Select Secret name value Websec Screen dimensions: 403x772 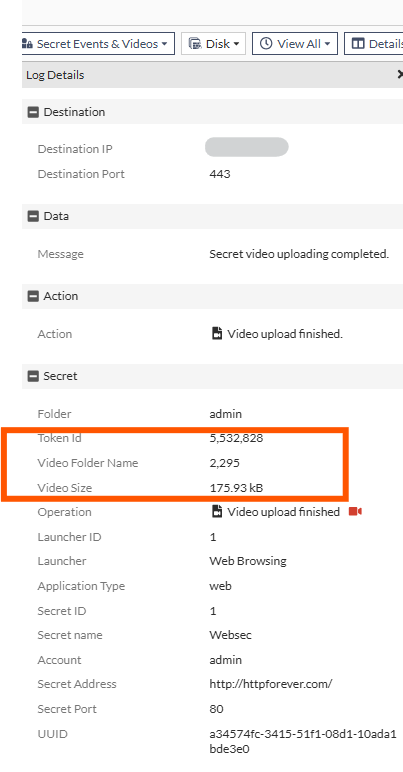tap(230, 635)
